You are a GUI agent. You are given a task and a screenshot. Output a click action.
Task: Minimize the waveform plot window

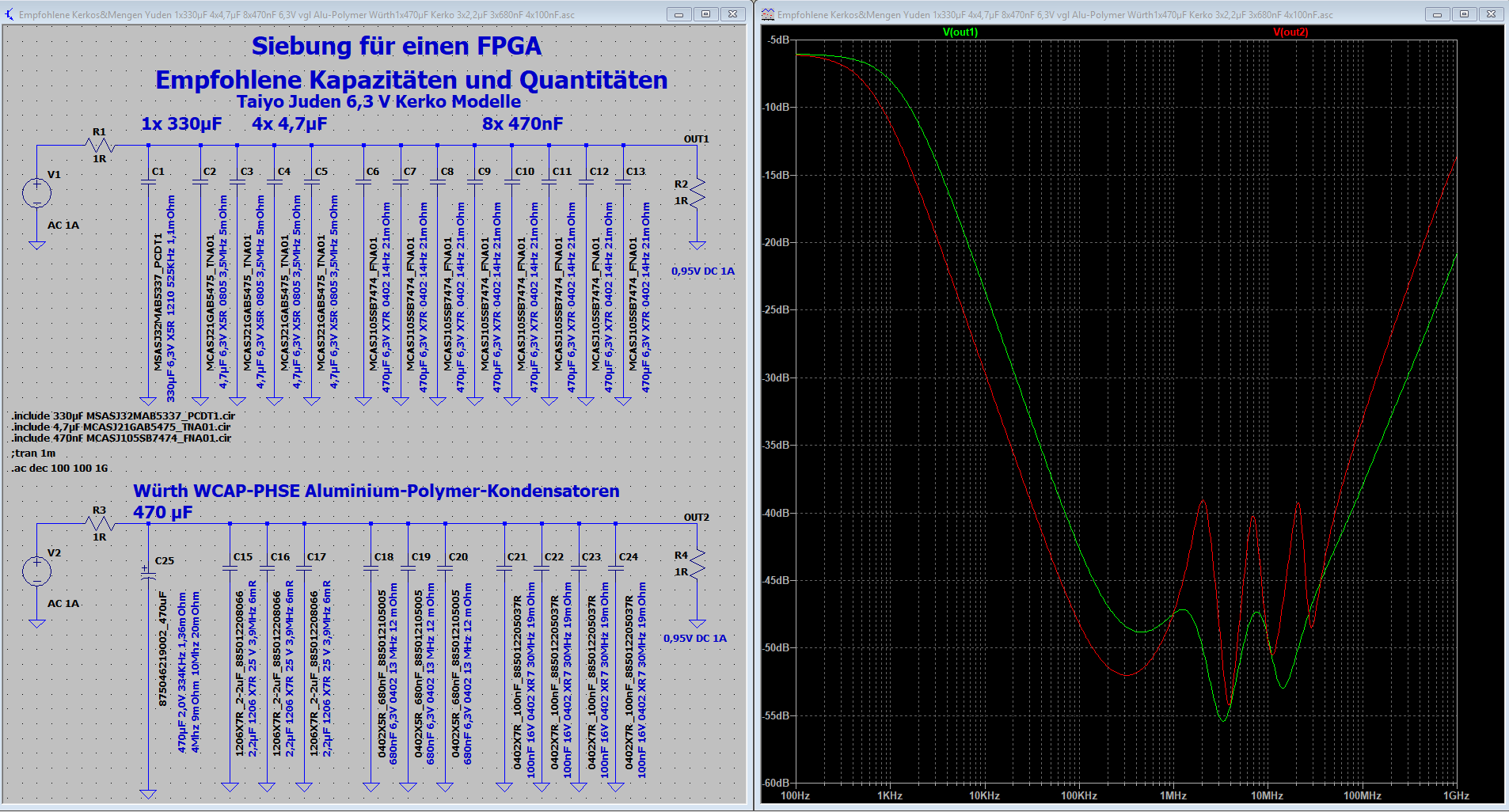(x=1437, y=14)
